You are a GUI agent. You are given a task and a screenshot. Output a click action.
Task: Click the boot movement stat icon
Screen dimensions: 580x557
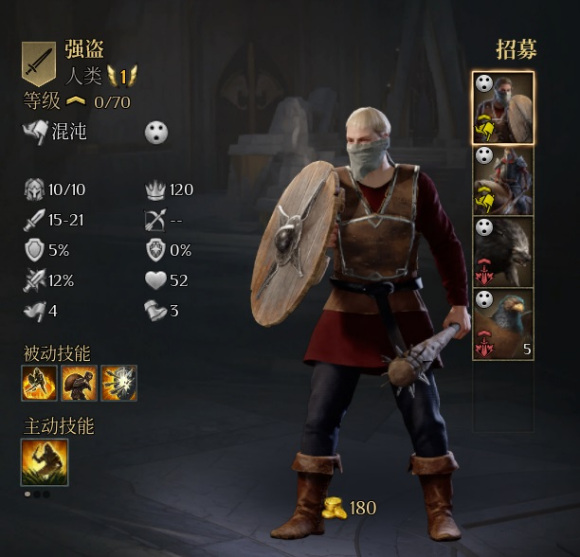(155, 310)
